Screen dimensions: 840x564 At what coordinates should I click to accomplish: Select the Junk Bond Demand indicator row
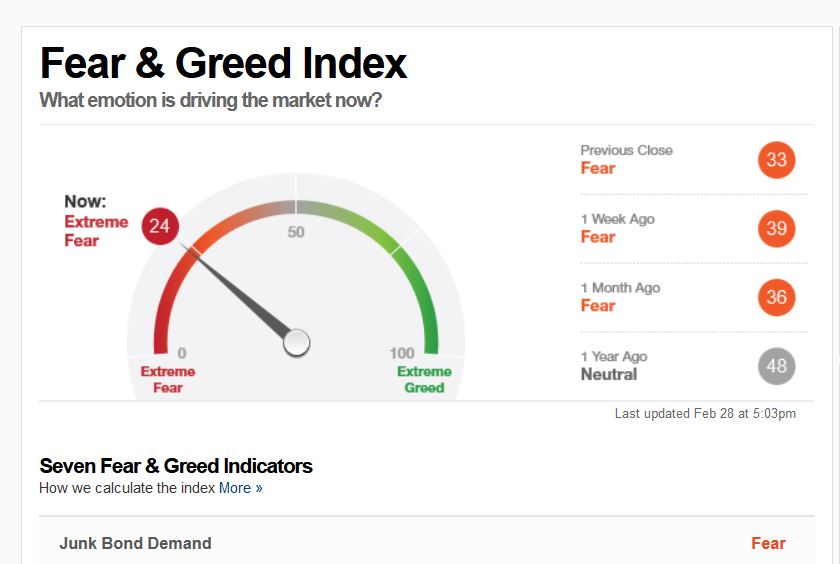click(x=426, y=542)
